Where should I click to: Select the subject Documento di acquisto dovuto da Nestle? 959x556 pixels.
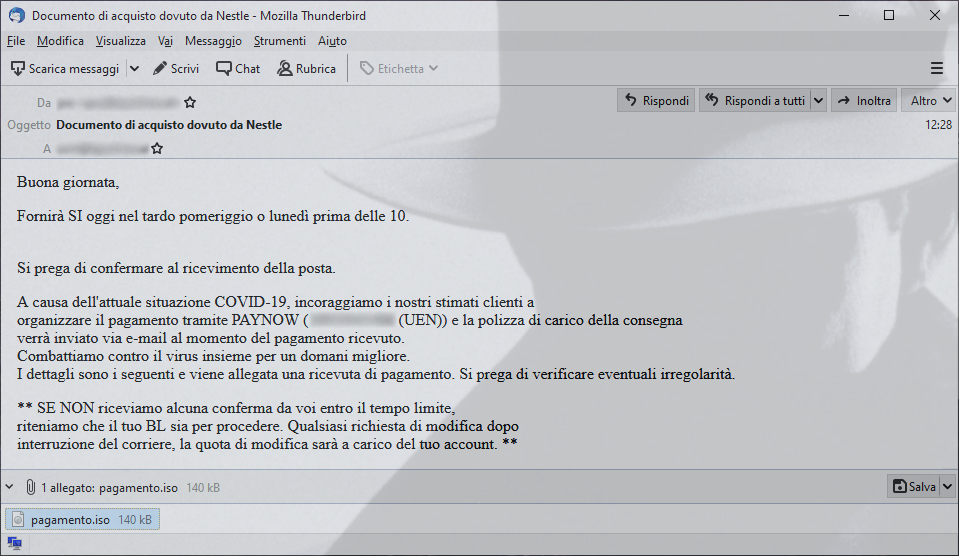(x=169, y=125)
